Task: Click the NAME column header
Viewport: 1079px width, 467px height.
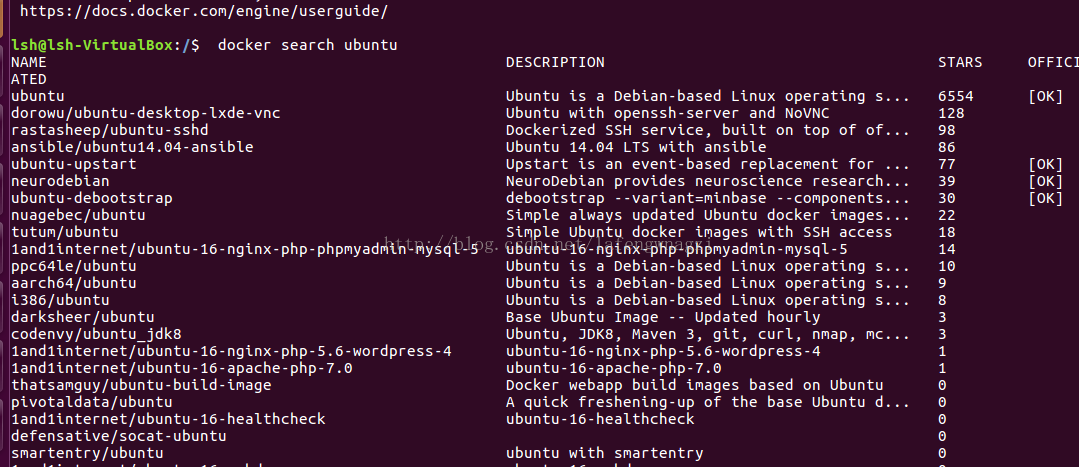Action: (x=29, y=63)
